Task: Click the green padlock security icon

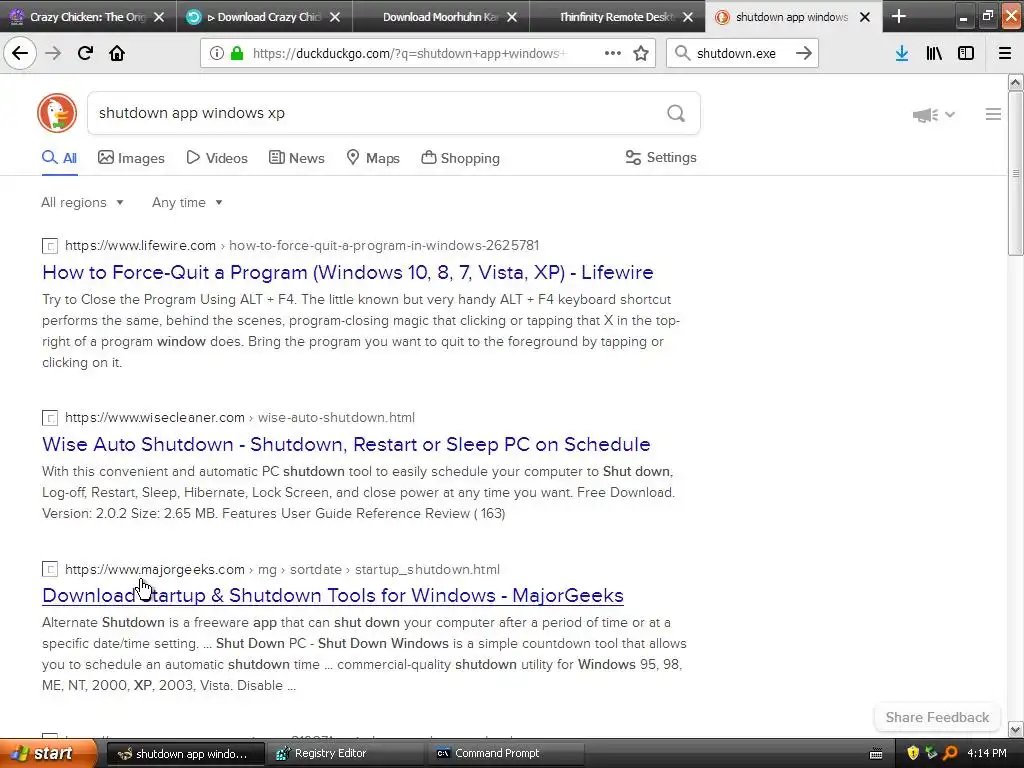Action: (237, 53)
